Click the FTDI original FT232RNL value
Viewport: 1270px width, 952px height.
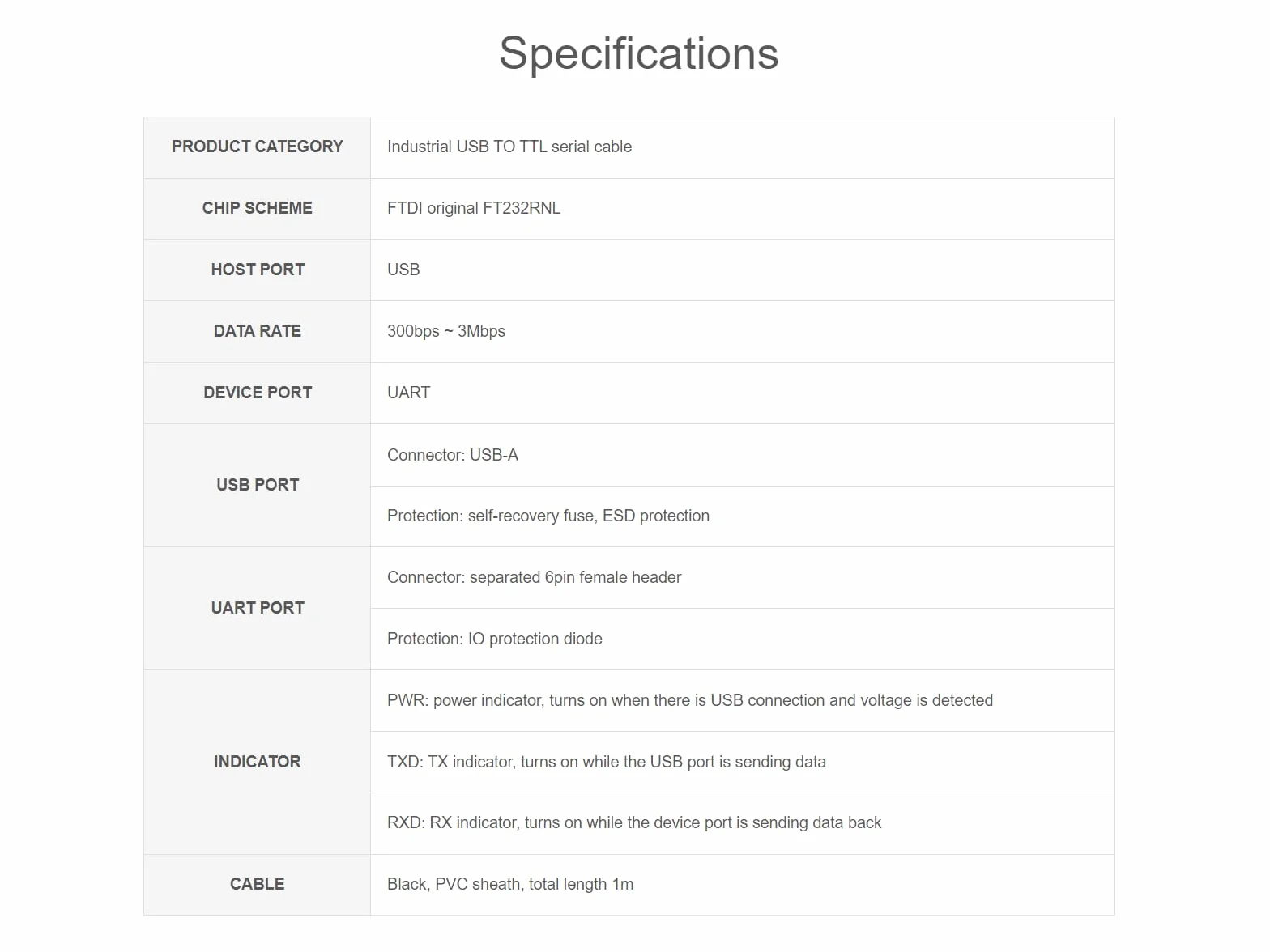pos(474,208)
